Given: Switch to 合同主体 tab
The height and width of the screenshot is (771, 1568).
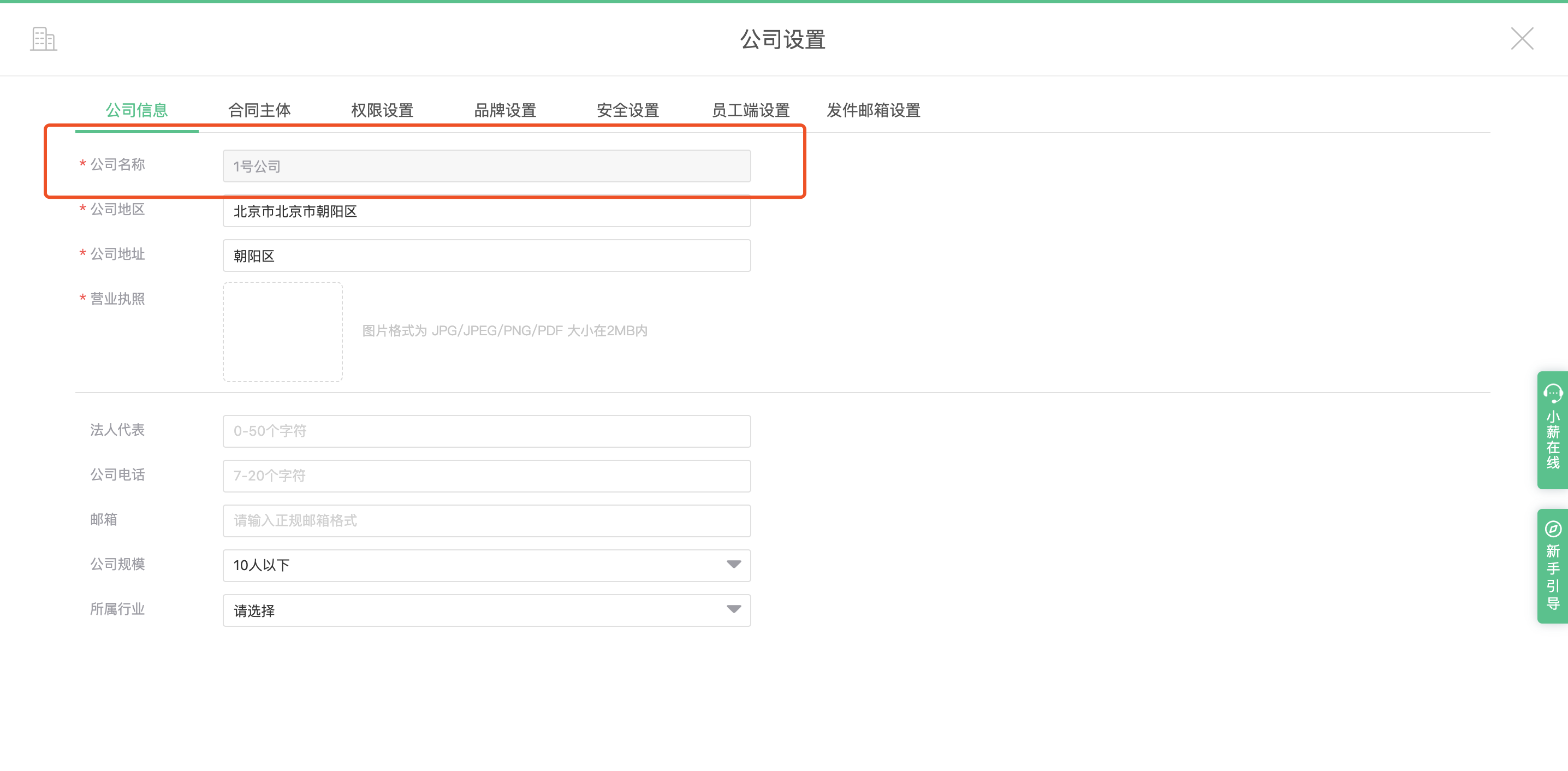Looking at the screenshot, I should (259, 110).
